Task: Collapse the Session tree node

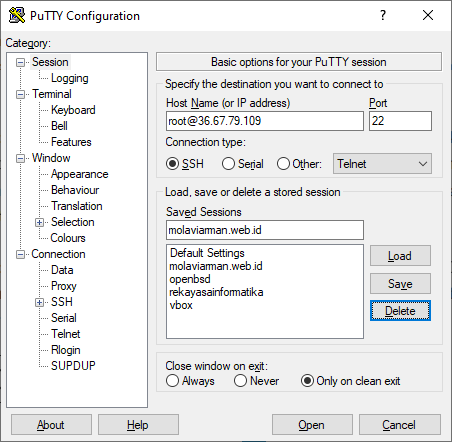Action: [x=20, y=62]
